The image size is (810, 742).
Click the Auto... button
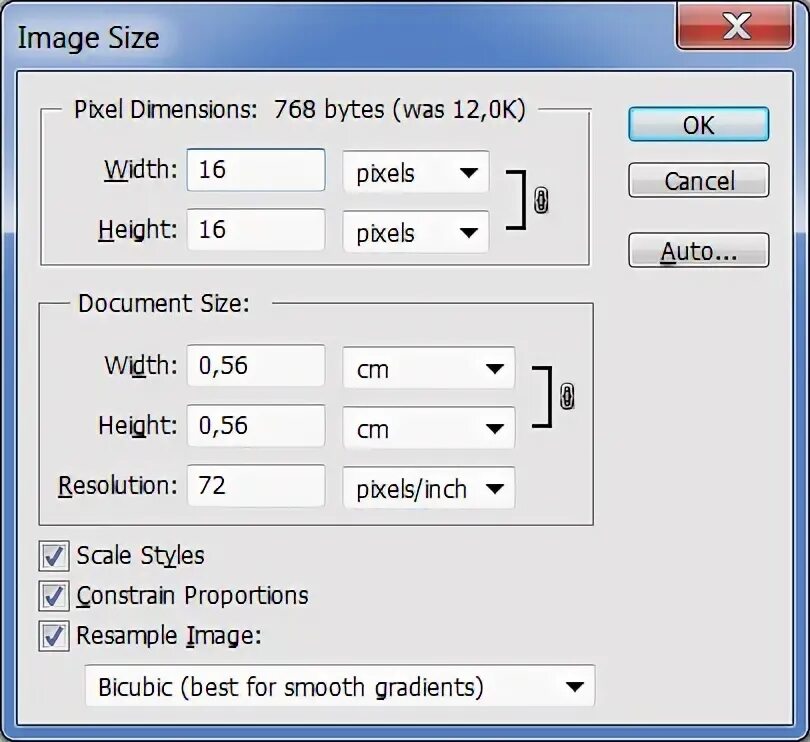(x=698, y=251)
